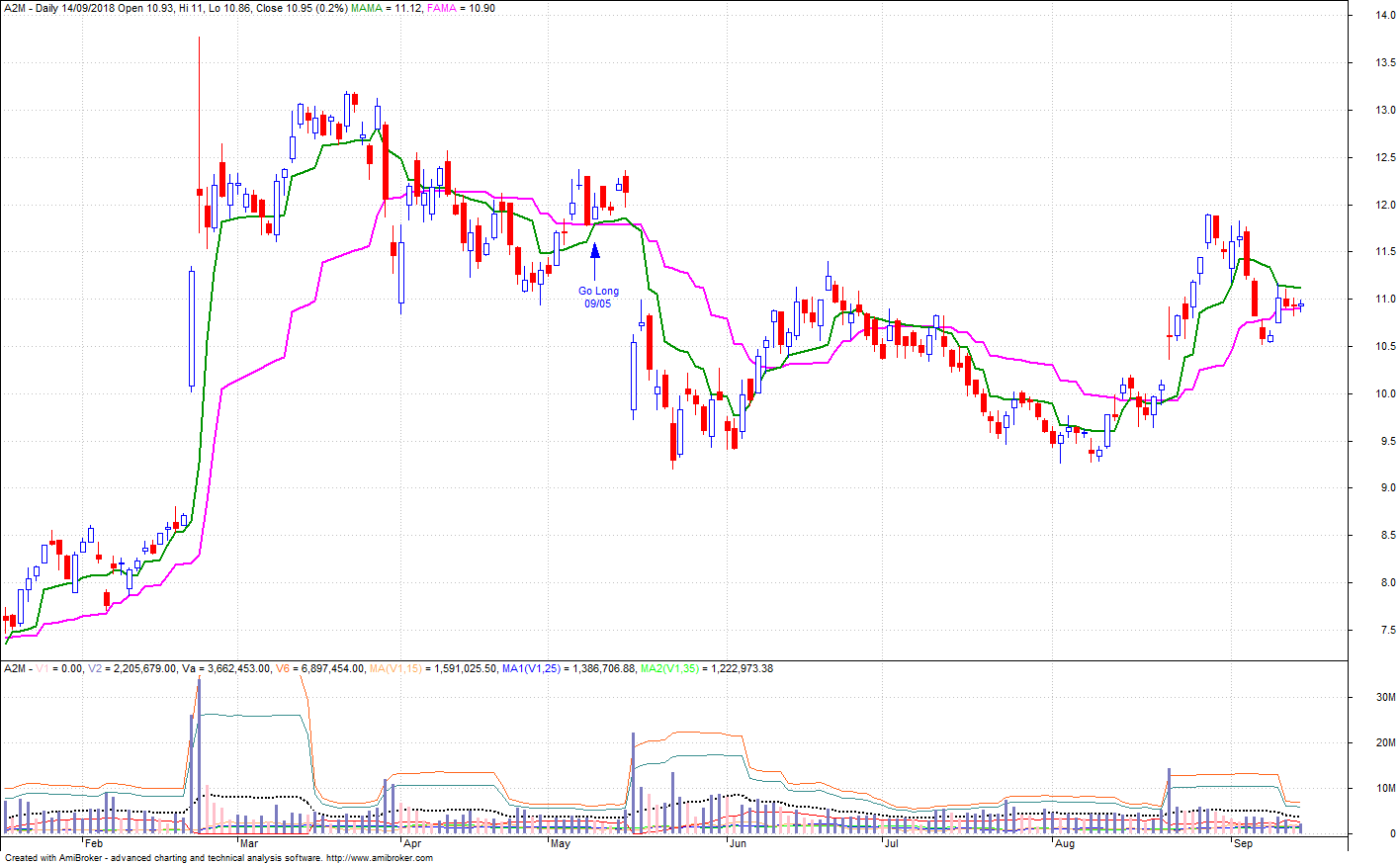1400x864 pixels.
Task: Select the 'A2M - Daily 14/09/2018' chart title
Action: pos(58,8)
